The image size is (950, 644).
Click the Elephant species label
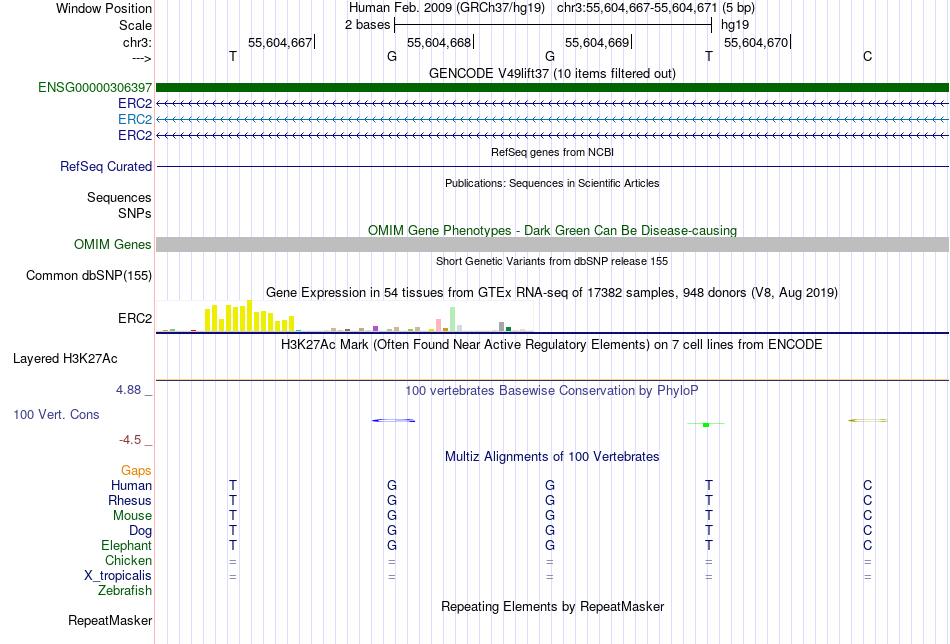(127, 546)
